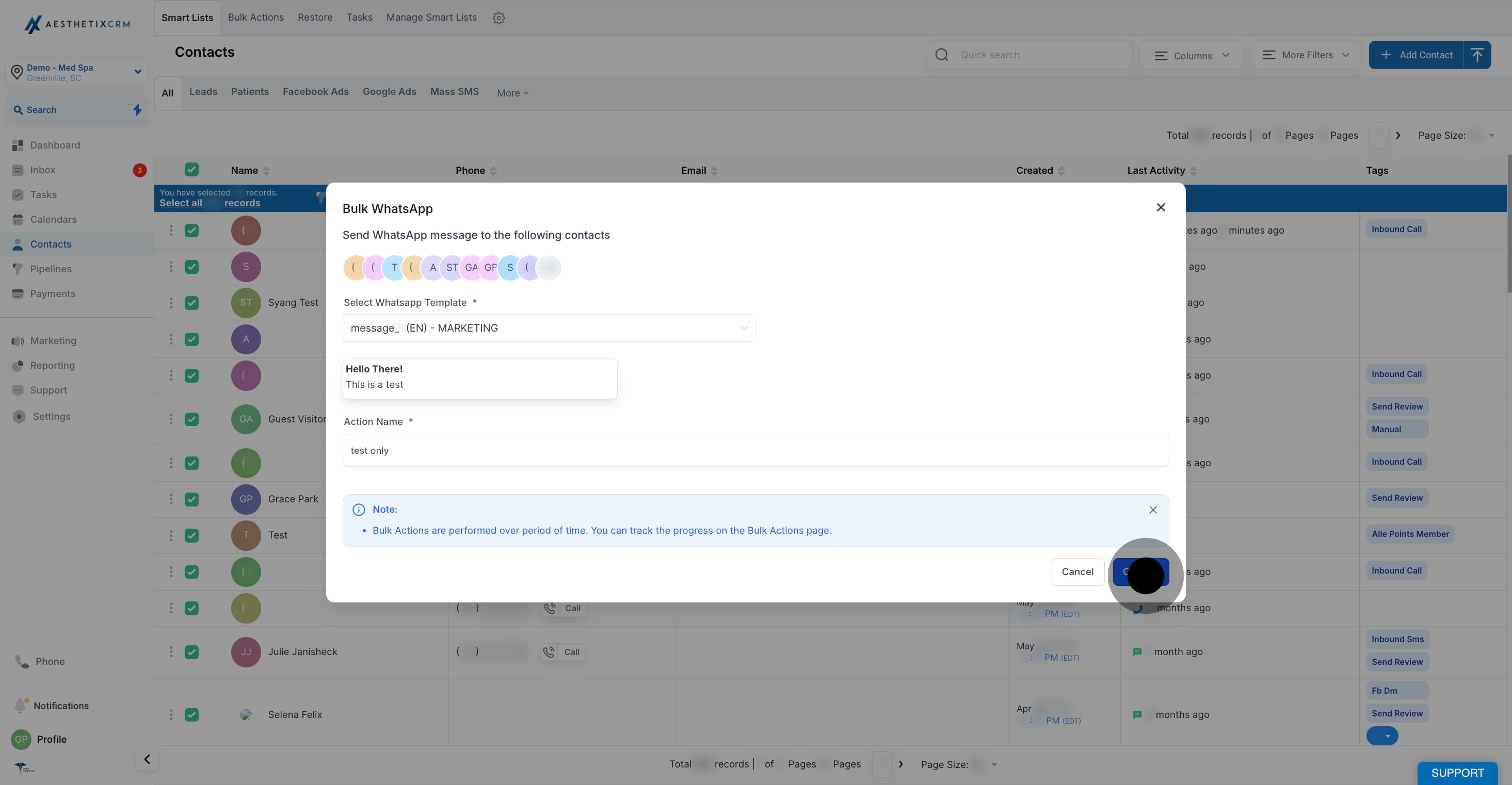The image size is (1512, 785).
Task: Dismiss the Note info banner
Action: click(x=1153, y=510)
